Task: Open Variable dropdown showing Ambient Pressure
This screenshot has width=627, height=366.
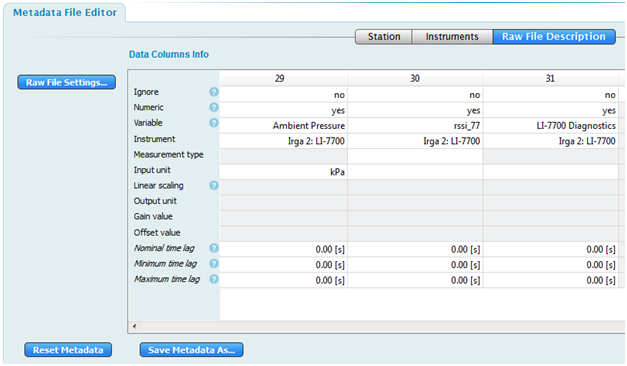Action: point(283,126)
